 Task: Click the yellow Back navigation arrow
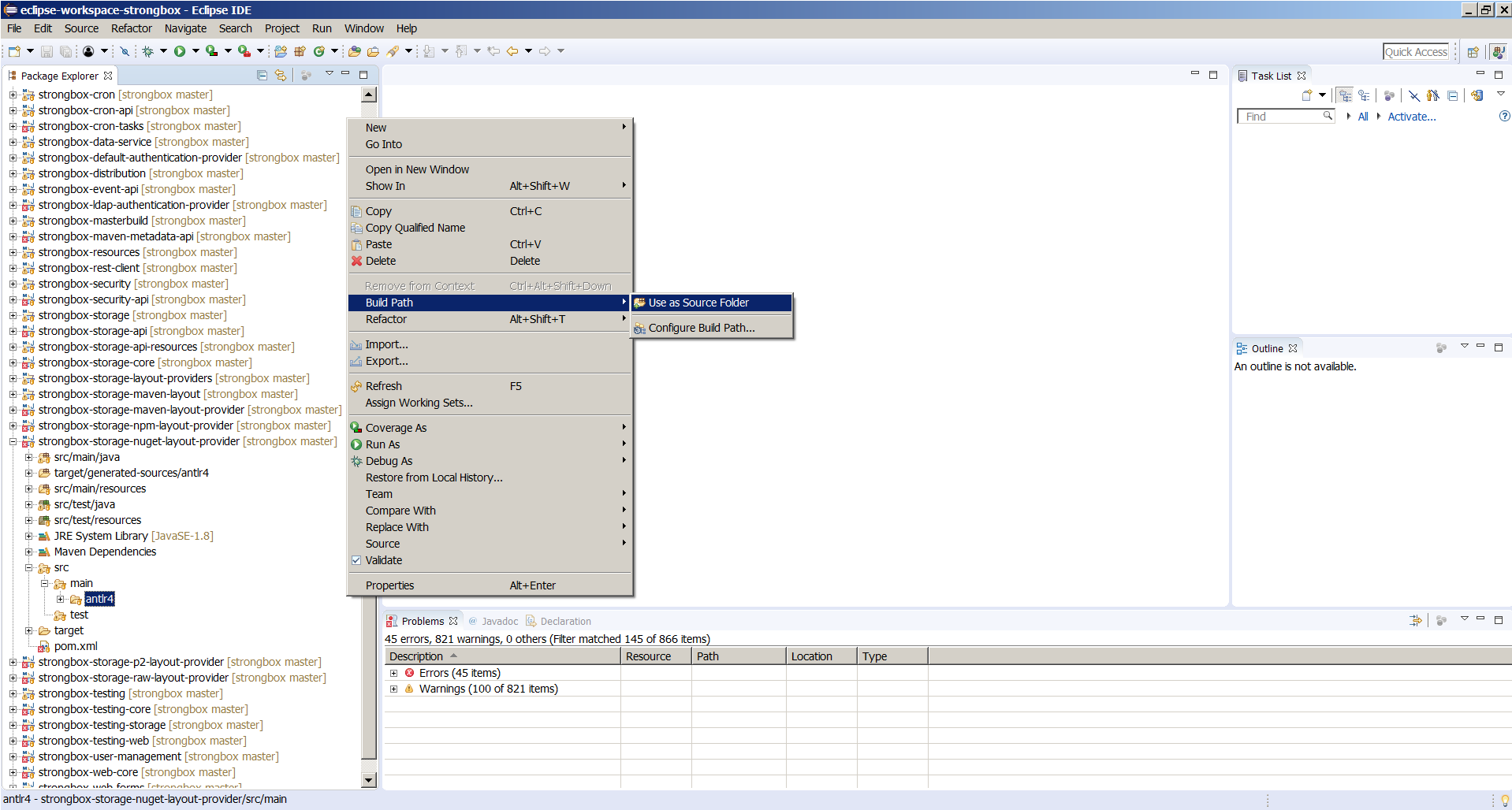512,51
